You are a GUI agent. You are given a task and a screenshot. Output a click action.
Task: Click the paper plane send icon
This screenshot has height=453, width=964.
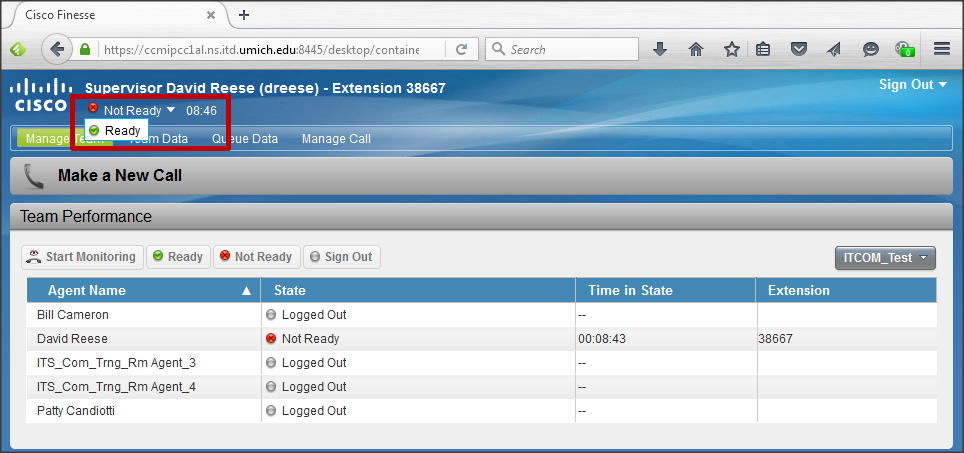tap(834, 49)
